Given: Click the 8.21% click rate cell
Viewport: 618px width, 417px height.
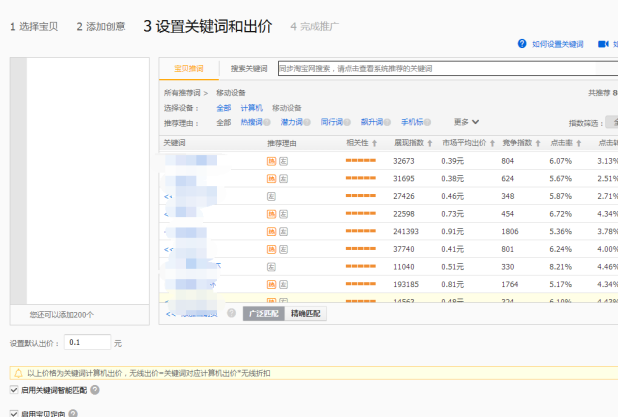Looking at the screenshot, I should click(560, 267).
